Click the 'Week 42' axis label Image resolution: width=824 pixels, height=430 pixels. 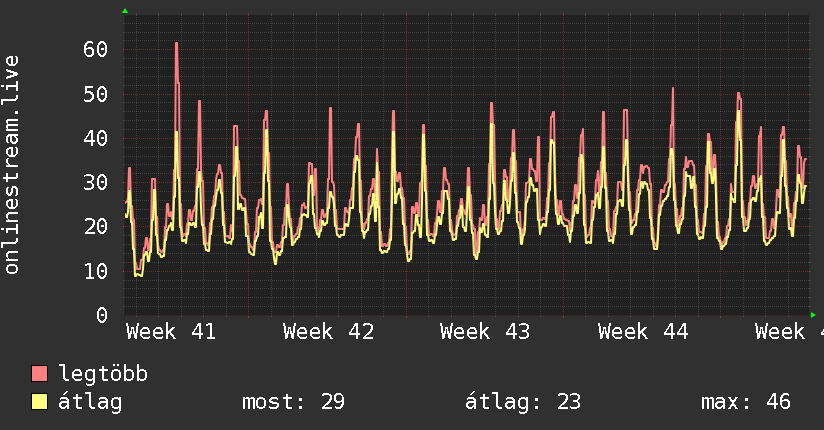[x=328, y=332]
